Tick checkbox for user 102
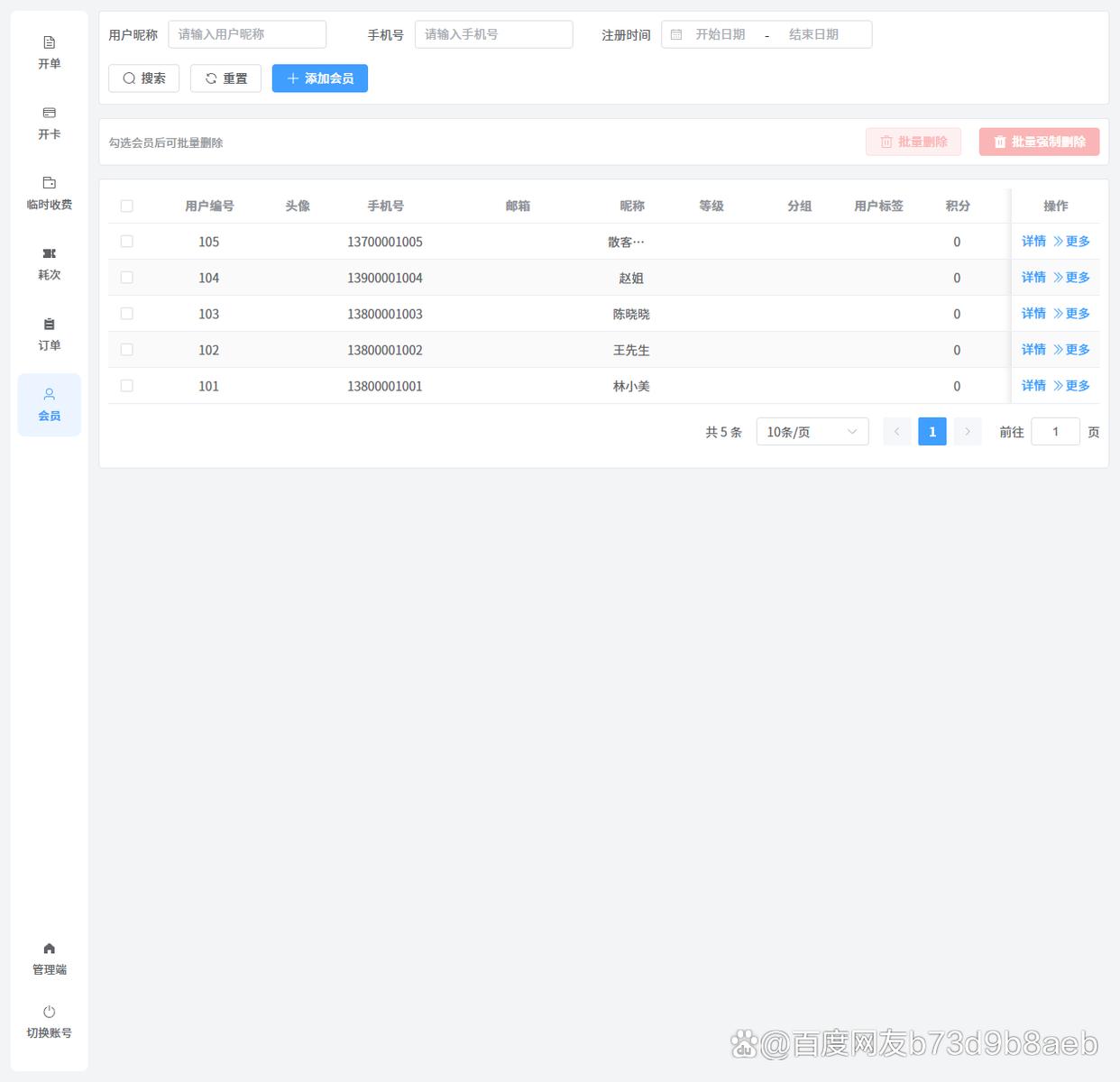The width and height of the screenshot is (1120, 1082). [x=126, y=350]
